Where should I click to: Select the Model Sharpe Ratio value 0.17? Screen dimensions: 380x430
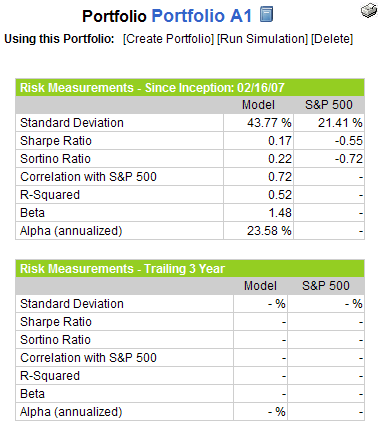pyautogui.click(x=280, y=141)
